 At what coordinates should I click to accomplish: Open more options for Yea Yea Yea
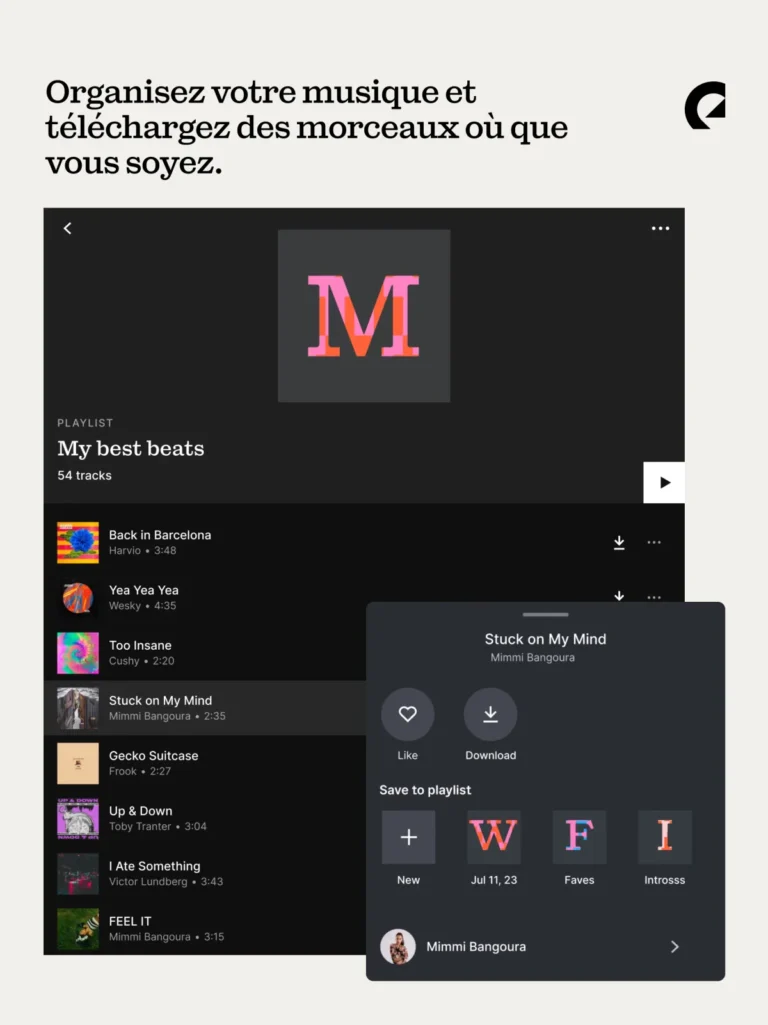tap(654, 597)
